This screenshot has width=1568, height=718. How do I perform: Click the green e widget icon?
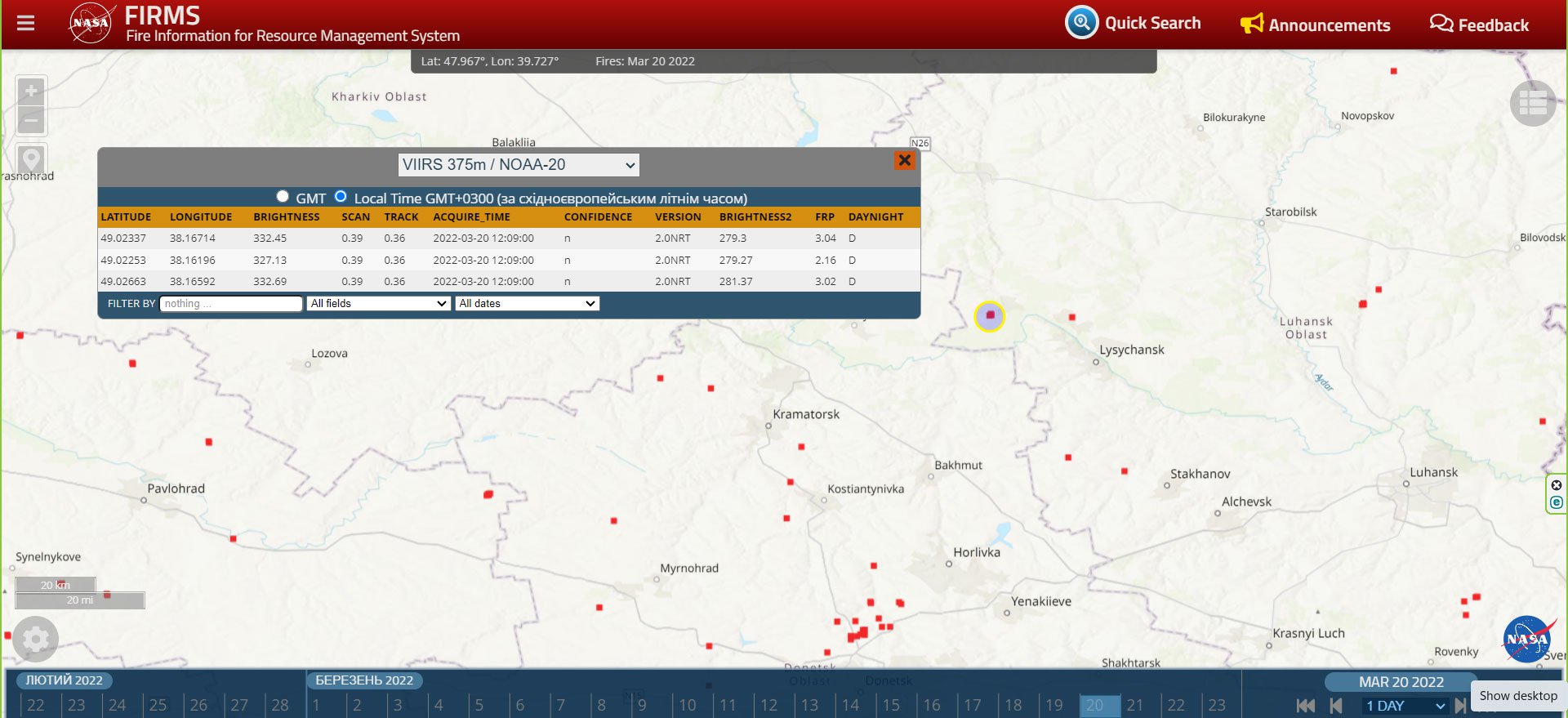pos(1556,502)
